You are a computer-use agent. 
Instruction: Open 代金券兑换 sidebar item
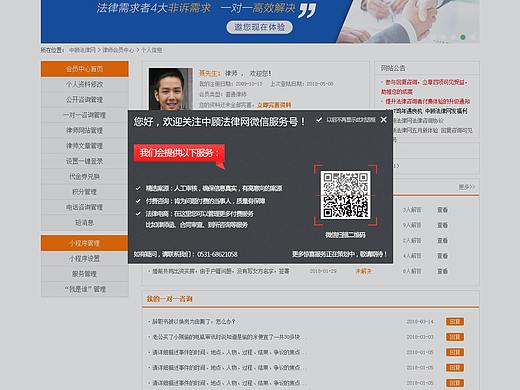click(84, 176)
